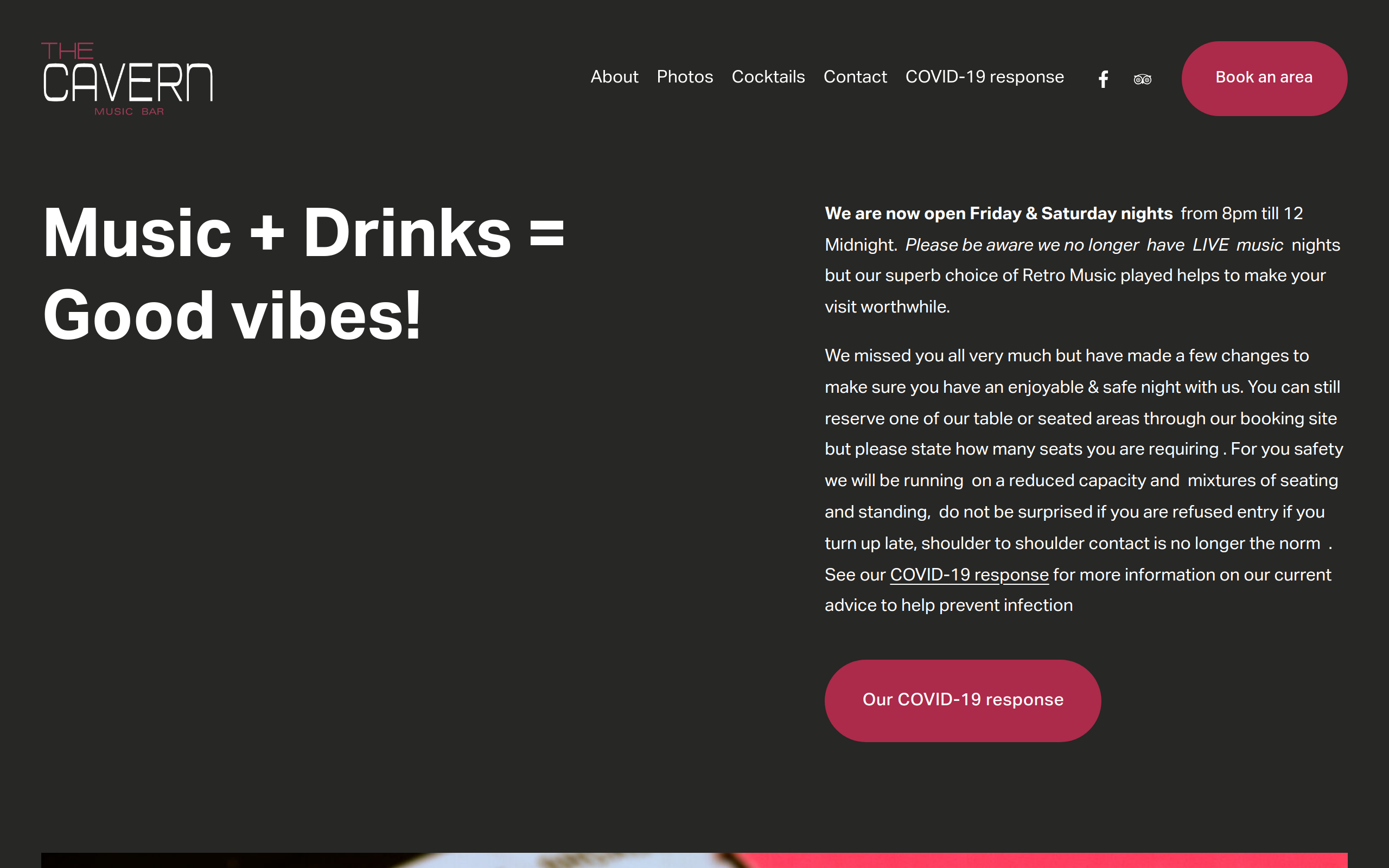Click the italic no longer LIVE music notice
This screenshot has width=1389, height=868.
(x=1094, y=245)
